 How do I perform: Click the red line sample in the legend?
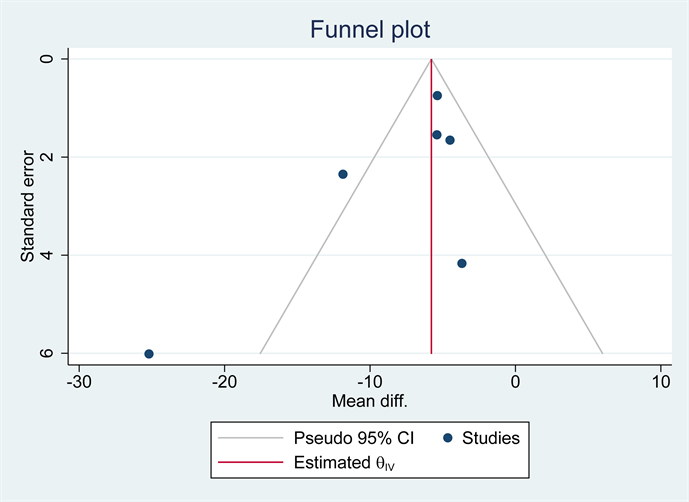[x=250, y=463]
